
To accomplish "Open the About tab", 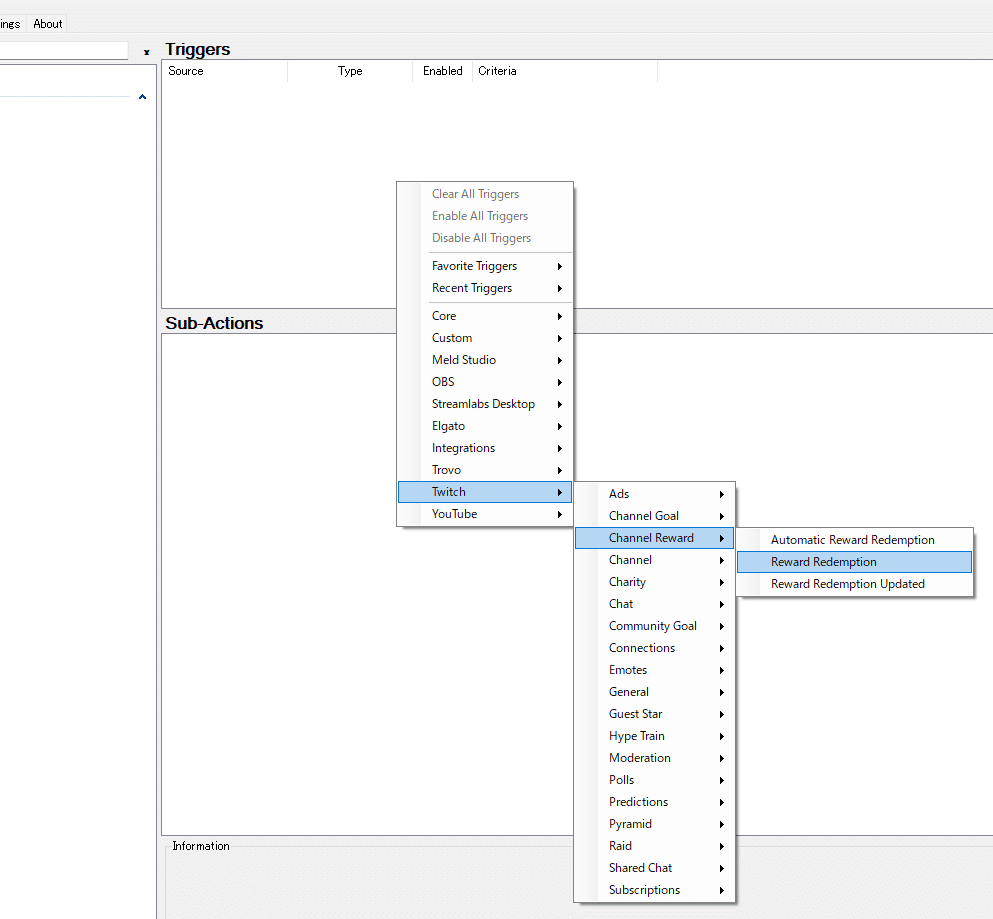I will (x=47, y=24).
